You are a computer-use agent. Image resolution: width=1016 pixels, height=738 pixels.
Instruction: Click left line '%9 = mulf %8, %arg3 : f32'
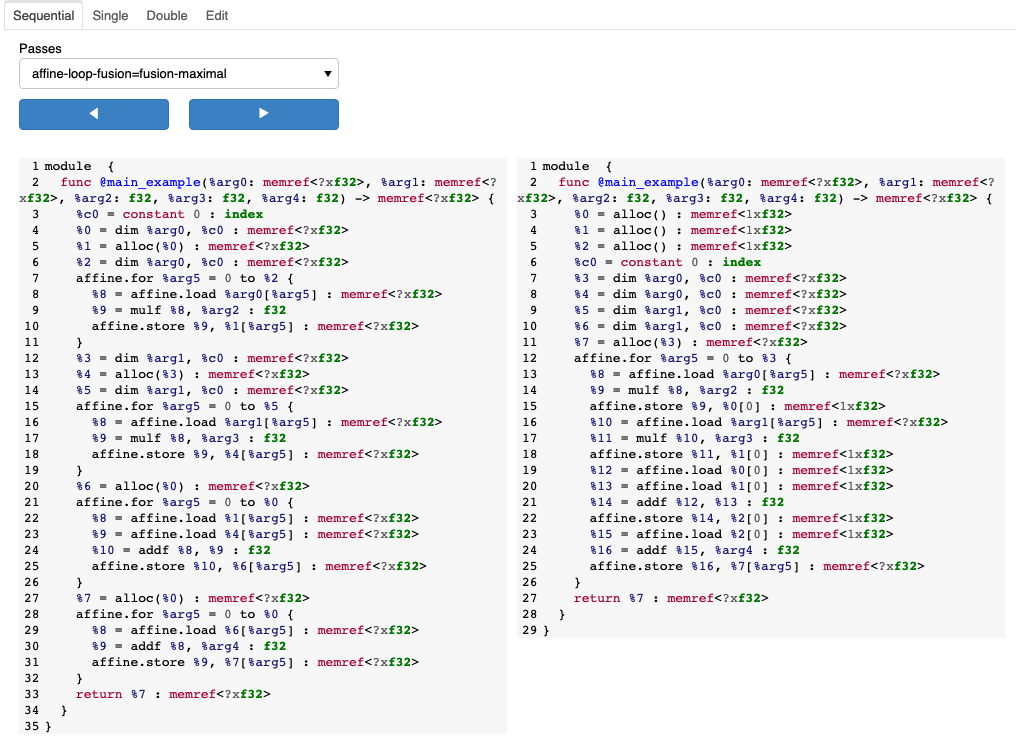pos(189,438)
